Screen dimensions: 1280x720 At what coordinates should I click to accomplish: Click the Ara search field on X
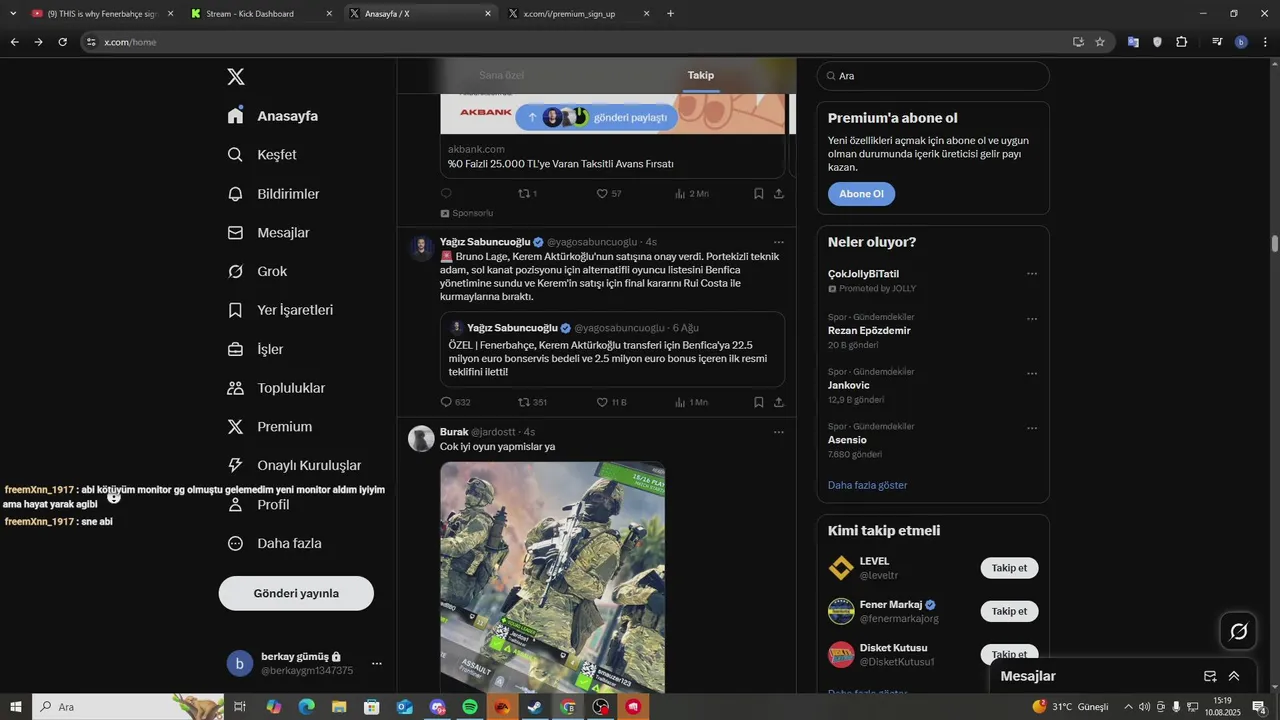tap(933, 76)
